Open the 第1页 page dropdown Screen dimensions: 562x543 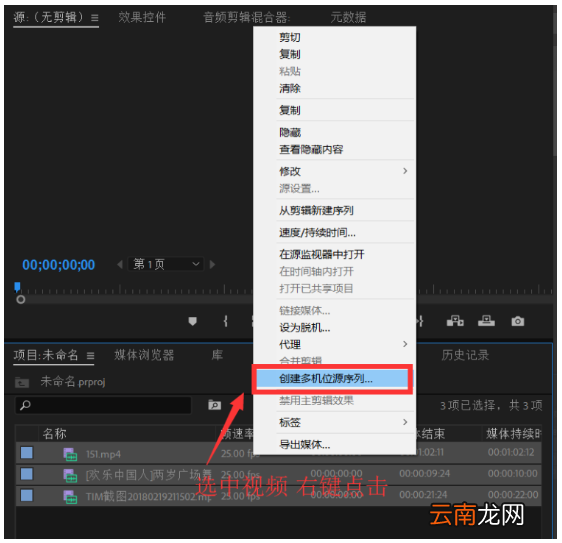coord(166,265)
